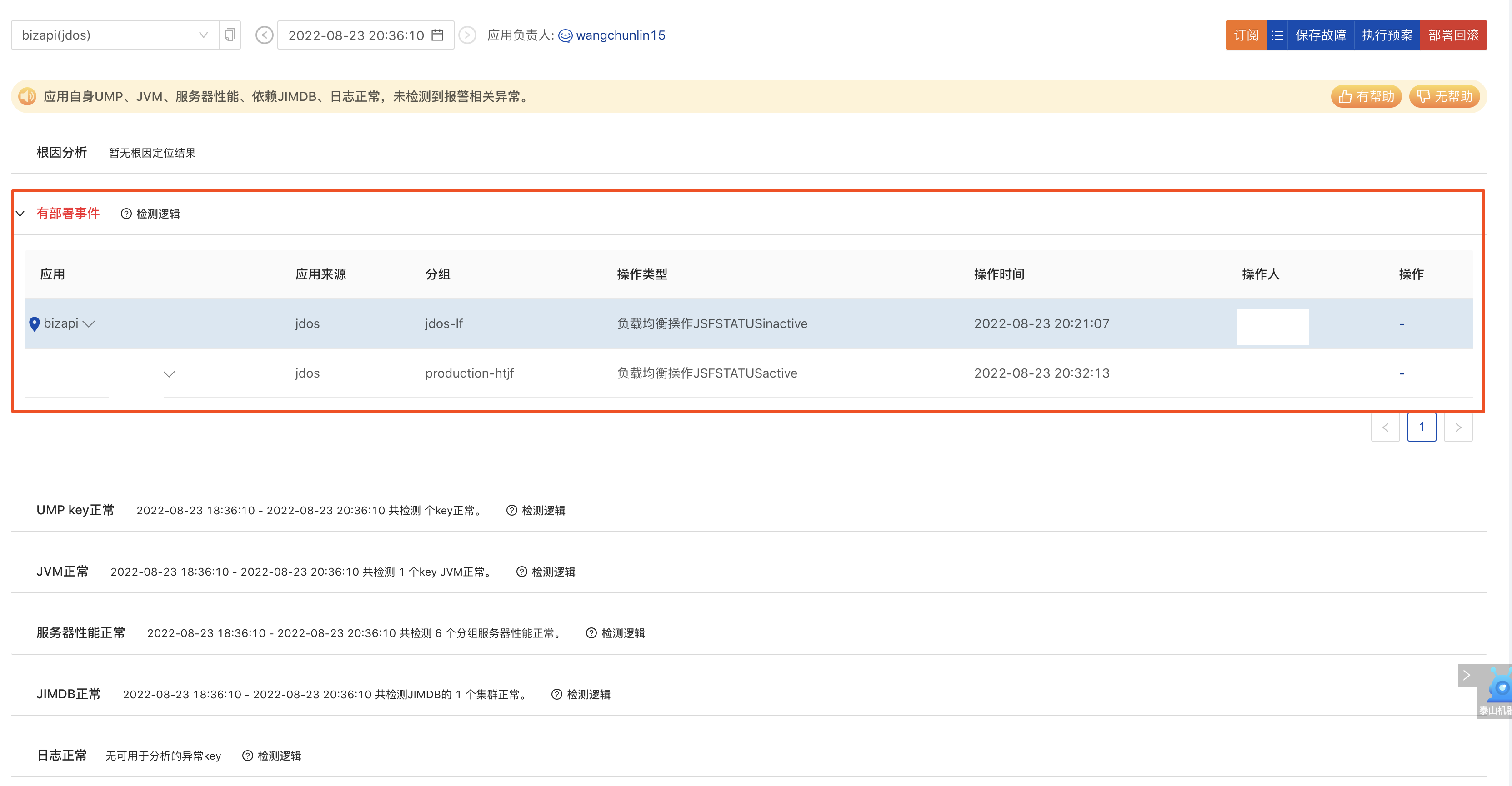The width and height of the screenshot is (1512, 786).
Task: Open 检测逻辑 help next to 有部署事件
Action: [151, 214]
